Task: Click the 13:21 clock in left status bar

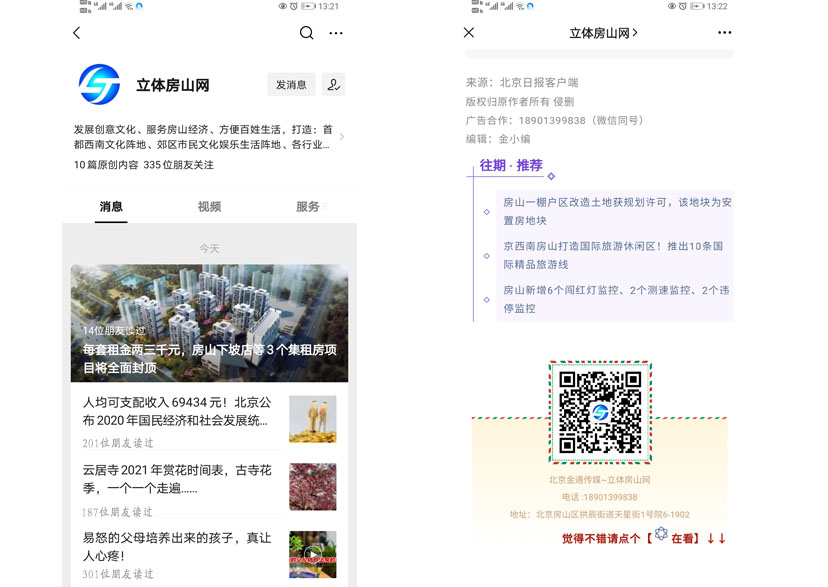Action: (328, 6)
